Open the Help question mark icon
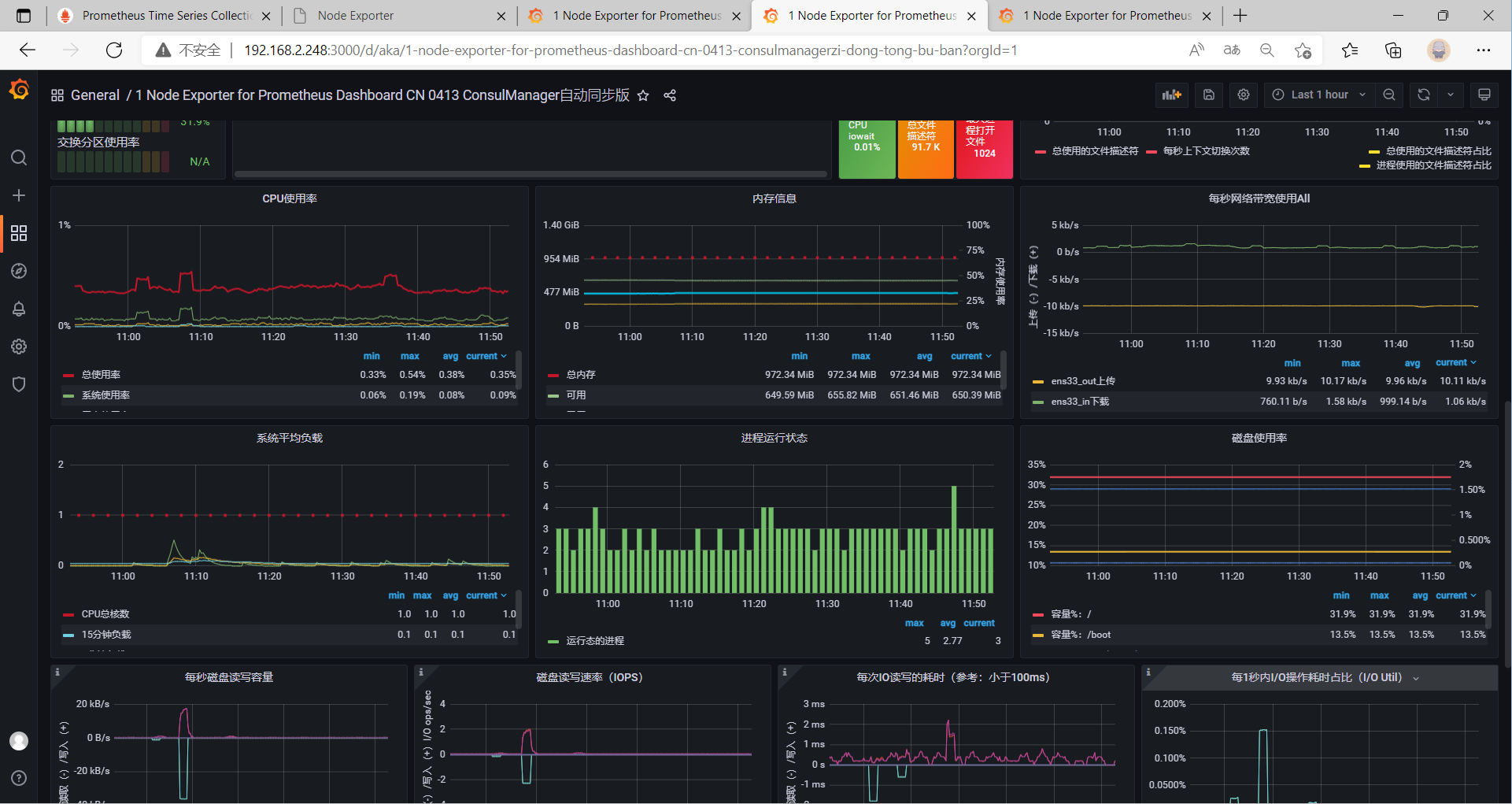Screen dimensions: 1512x804 tap(19, 778)
